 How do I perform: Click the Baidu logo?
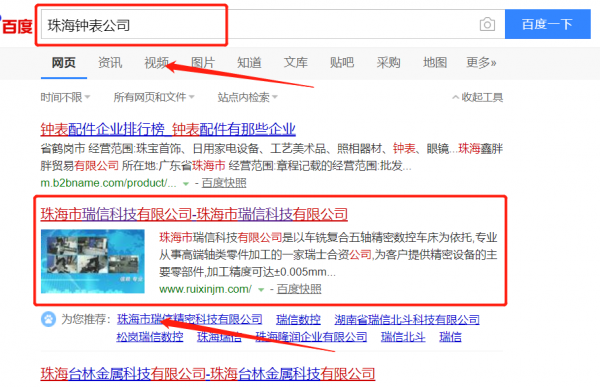click(x=16, y=26)
